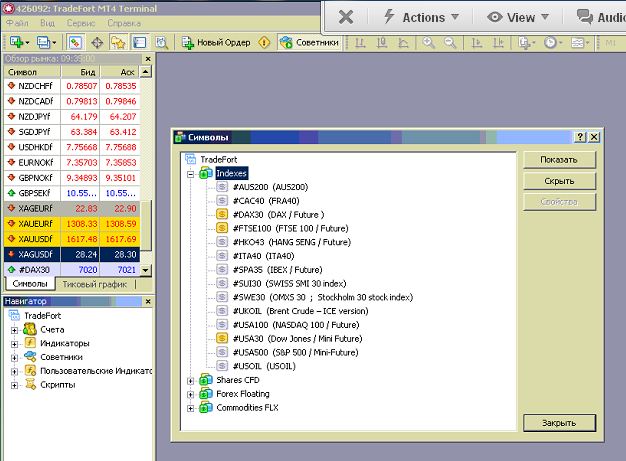The width and height of the screenshot is (626, 461).
Task: Click the Счета accounts icon in Navigator
Action: (30, 329)
